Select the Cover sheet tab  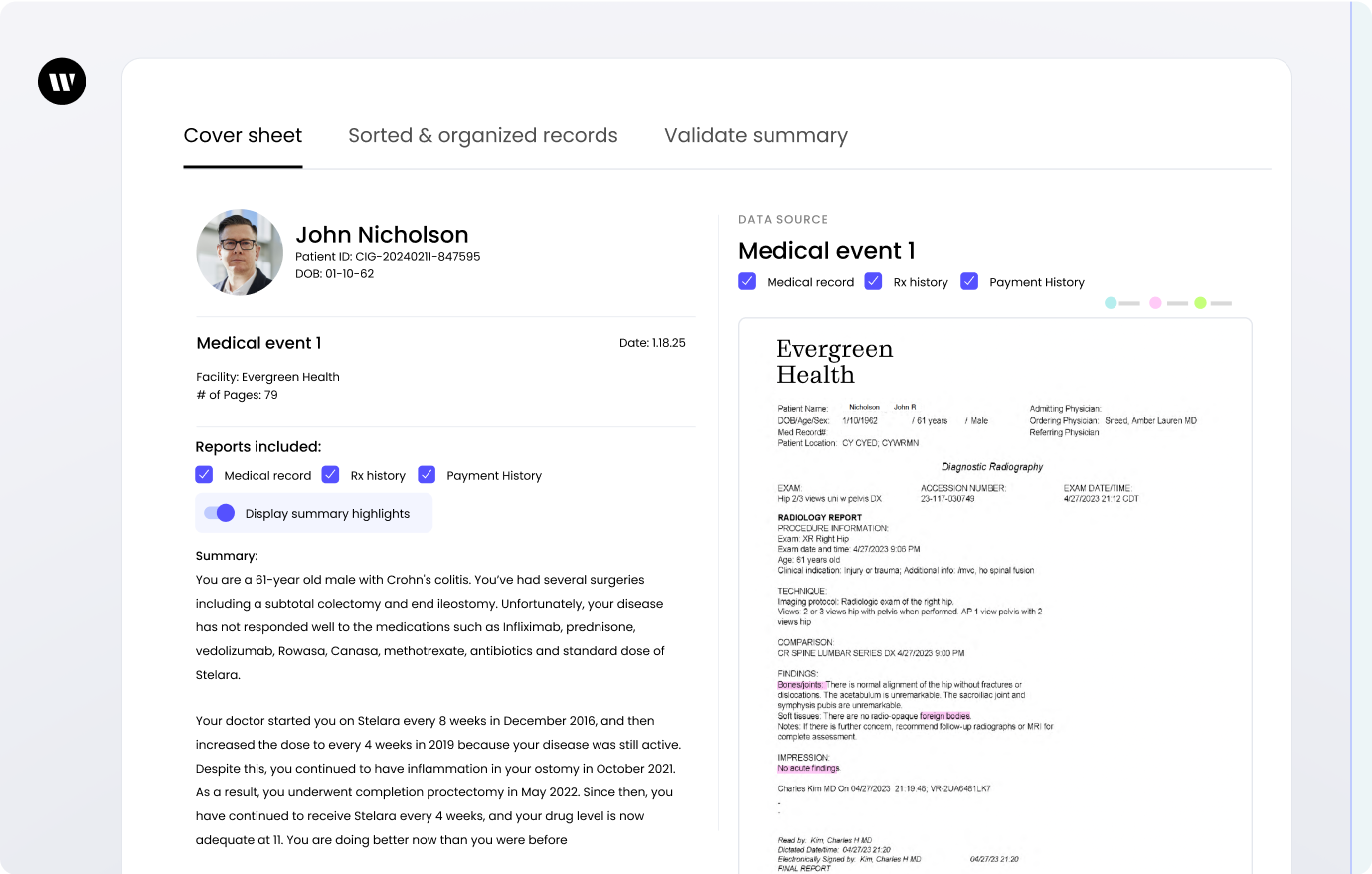click(243, 136)
